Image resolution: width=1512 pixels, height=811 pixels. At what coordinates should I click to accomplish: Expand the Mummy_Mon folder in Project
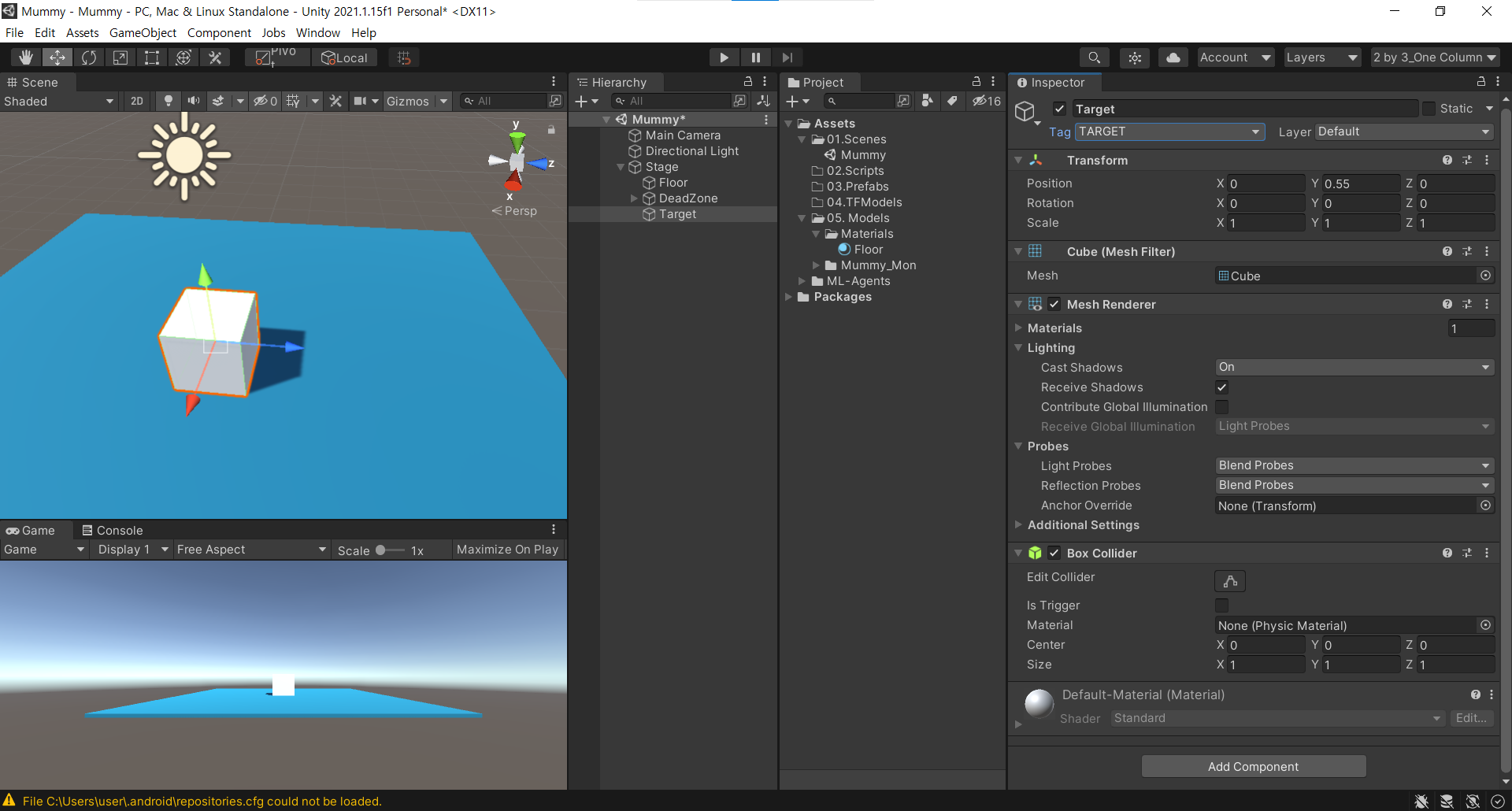coord(817,265)
